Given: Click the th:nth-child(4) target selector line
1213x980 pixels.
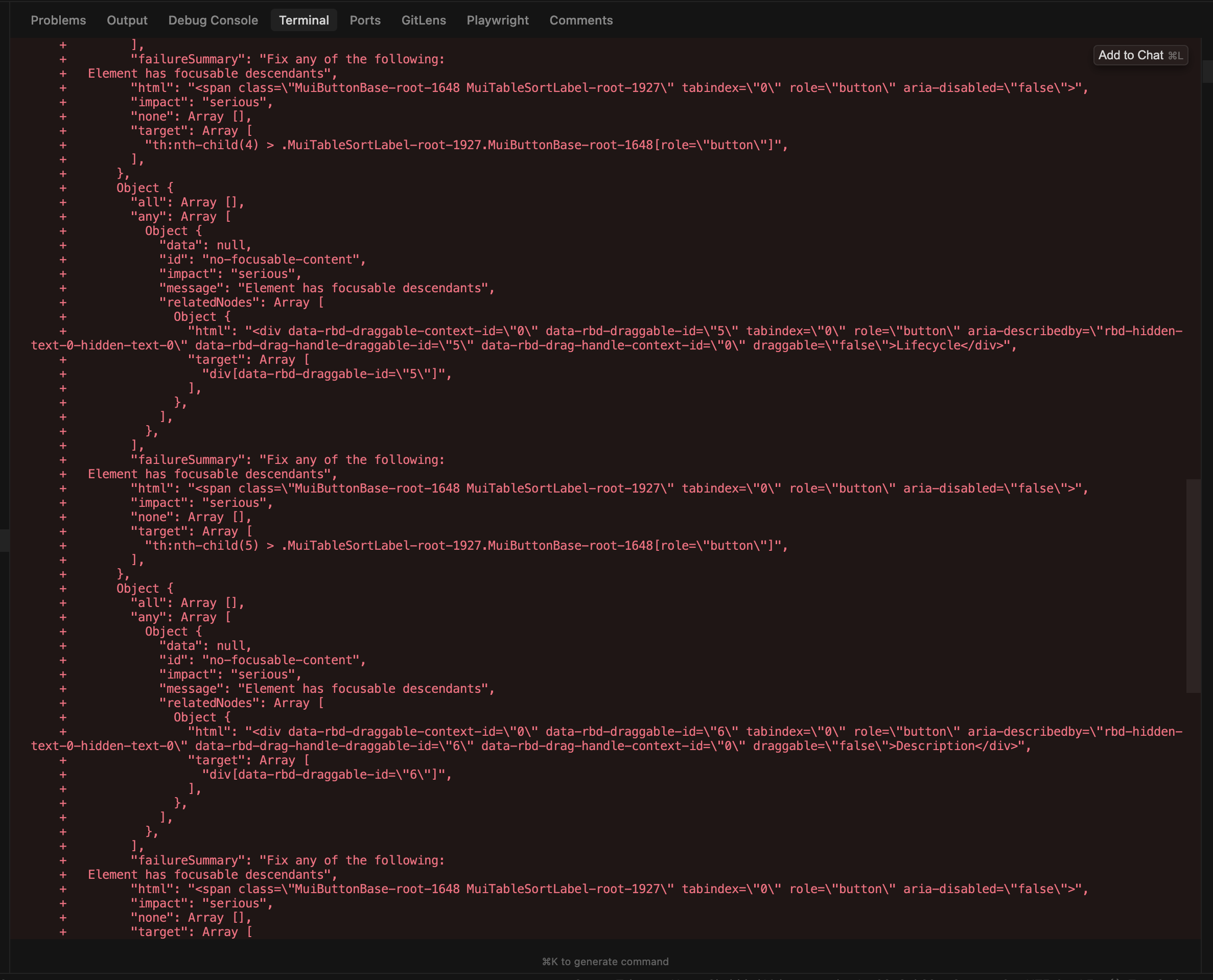Looking at the screenshot, I should click(465, 145).
